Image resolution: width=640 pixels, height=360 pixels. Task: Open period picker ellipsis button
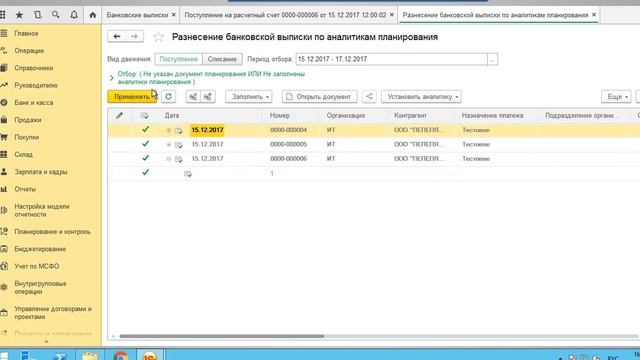click(492, 59)
